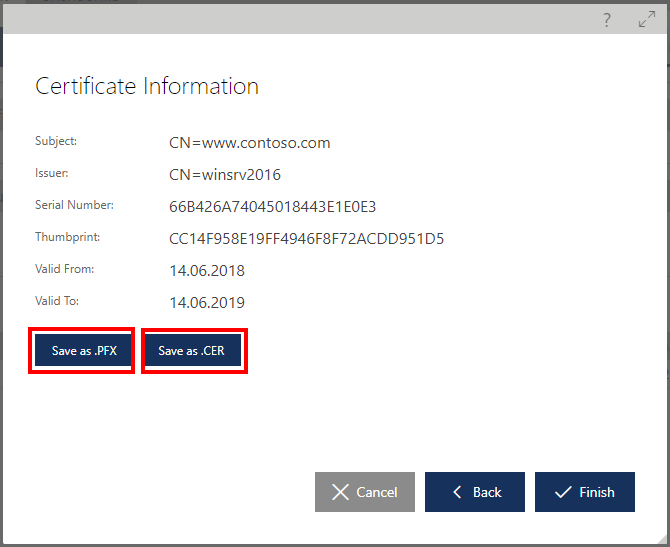Screen dimensions: 670x547
Task: Open help via the question mark icon
Action: click(606, 20)
